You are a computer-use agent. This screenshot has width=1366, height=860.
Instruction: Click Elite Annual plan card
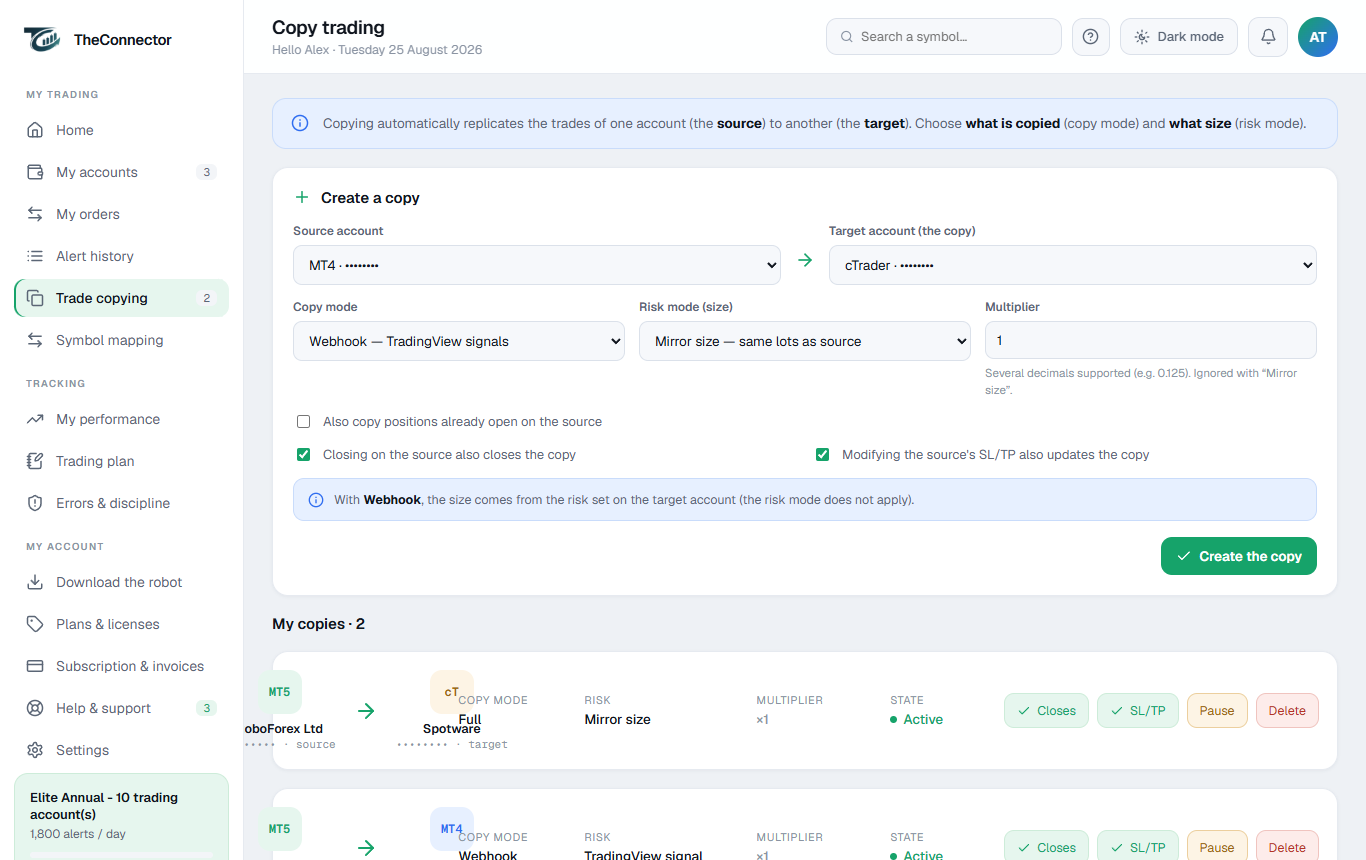[x=121, y=816]
